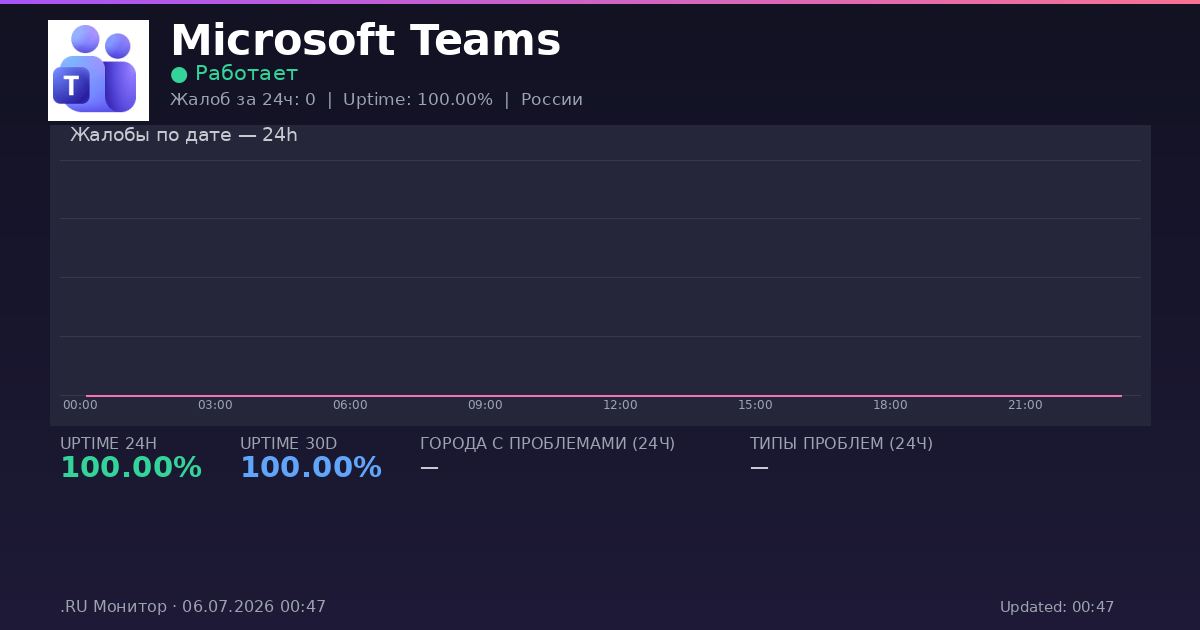The image size is (1200, 630).
Task: Click the 'Жалоб за 24ч: 0' text
Action: click(x=243, y=100)
